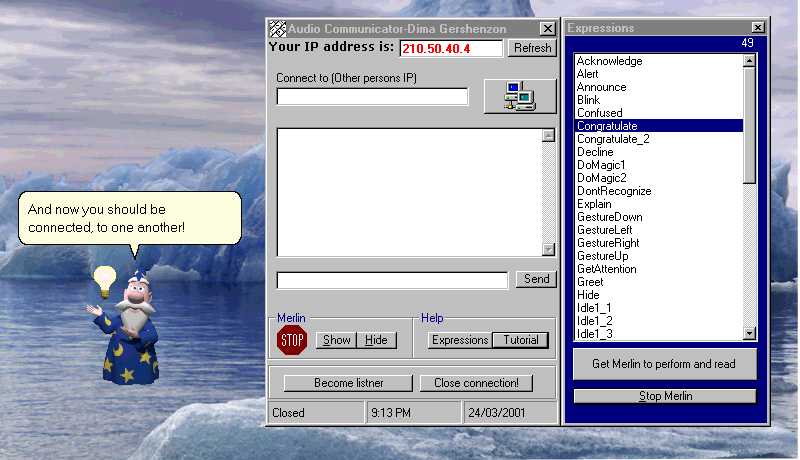Close the Audio Communicator window

[547, 29]
